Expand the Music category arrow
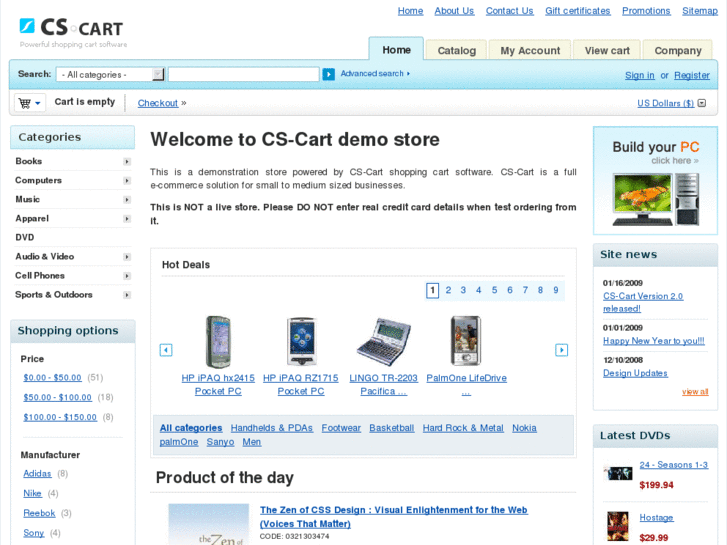This screenshot has height=545, width=727. pyautogui.click(x=127, y=199)
